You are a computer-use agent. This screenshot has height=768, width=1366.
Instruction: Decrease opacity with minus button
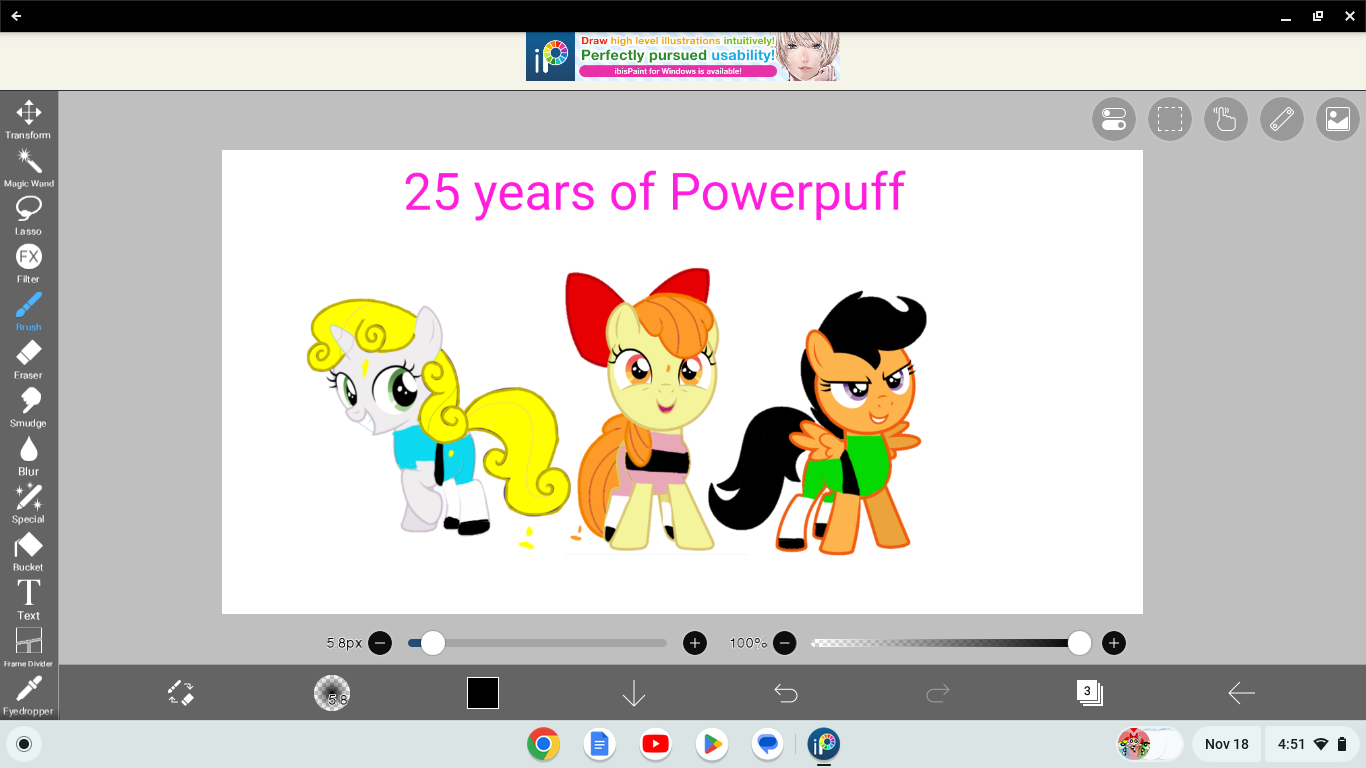tap(785, 643)
